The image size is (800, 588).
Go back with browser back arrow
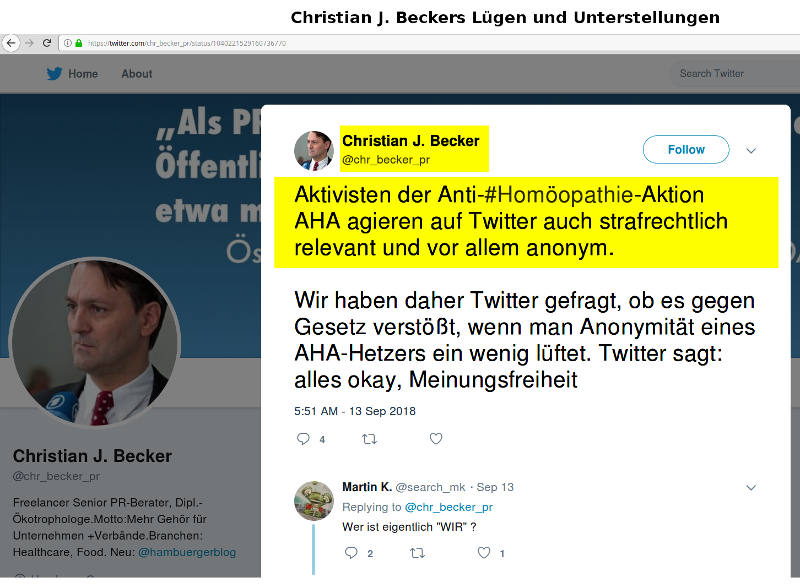[11, 43]
